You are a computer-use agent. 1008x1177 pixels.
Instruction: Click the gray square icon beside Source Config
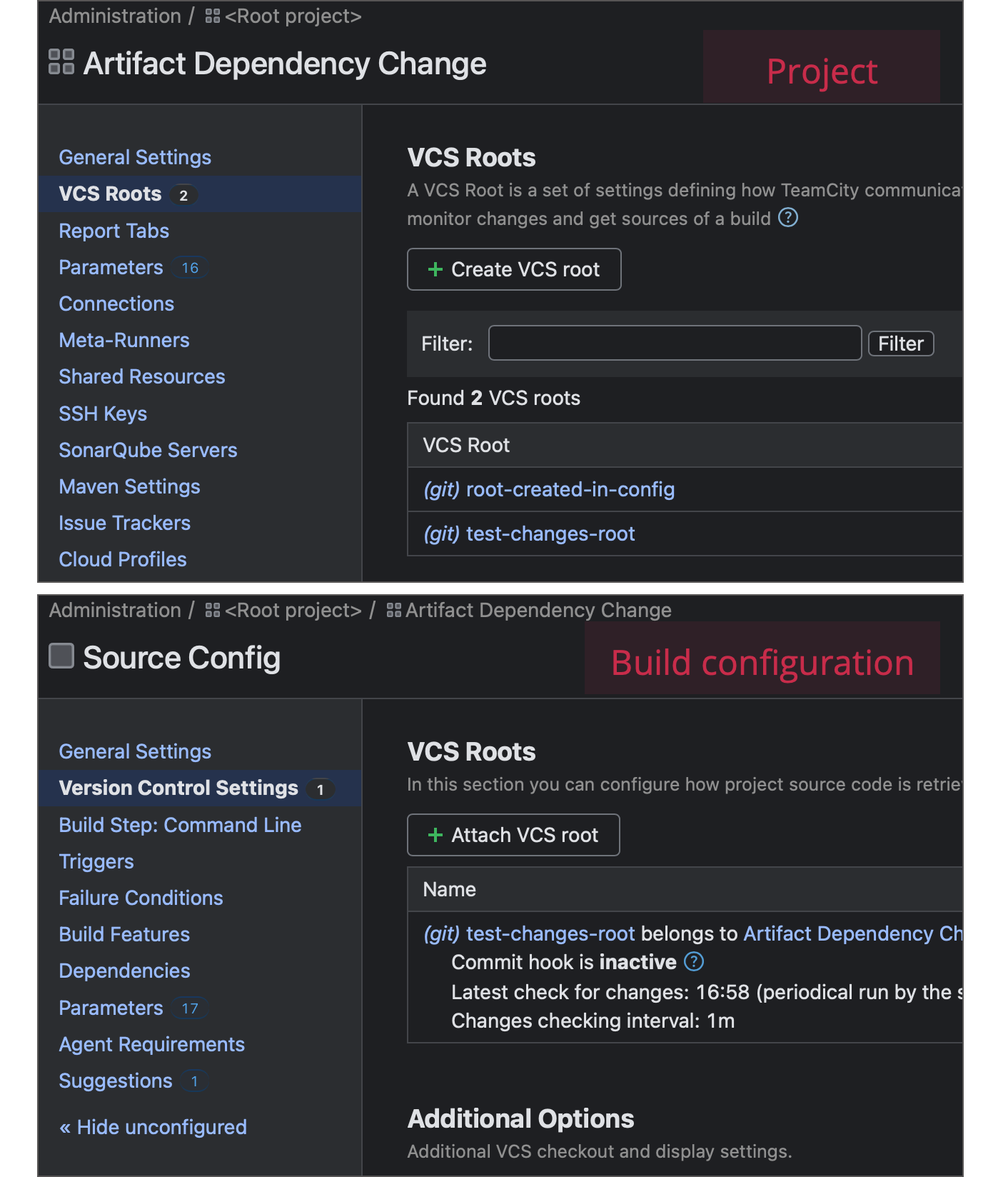(x=61, y=656)
